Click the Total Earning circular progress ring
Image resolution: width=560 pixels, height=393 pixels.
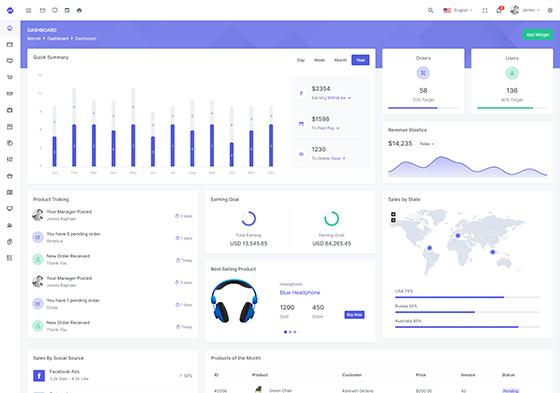tap(249, 219)
